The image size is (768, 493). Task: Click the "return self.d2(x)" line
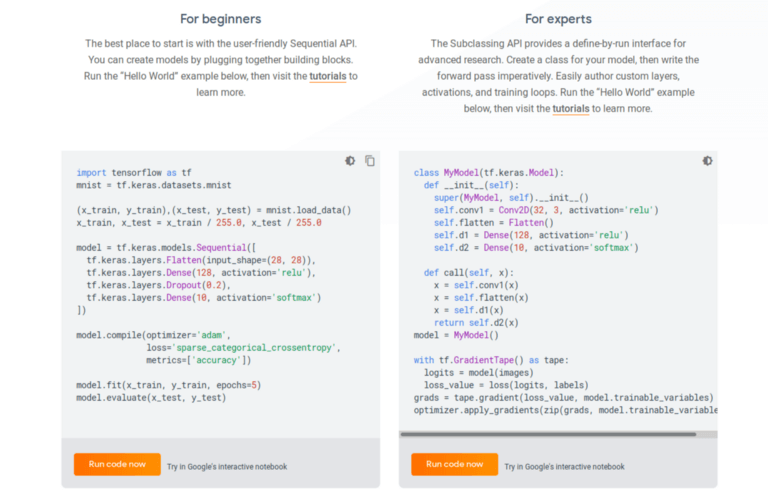[x=476, y=323]
